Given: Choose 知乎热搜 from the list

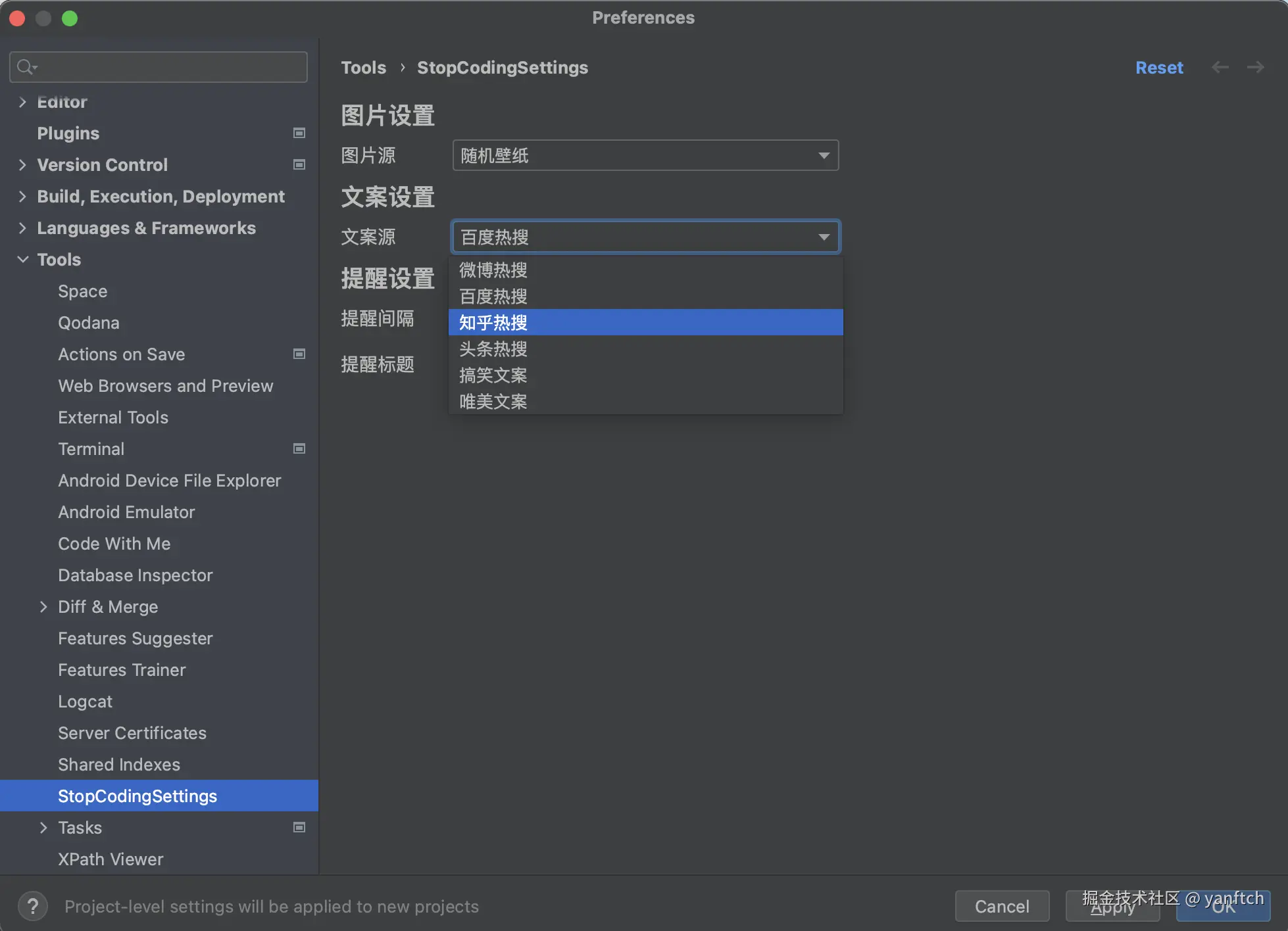Looking at the screenshot, I should coord(493,323).
